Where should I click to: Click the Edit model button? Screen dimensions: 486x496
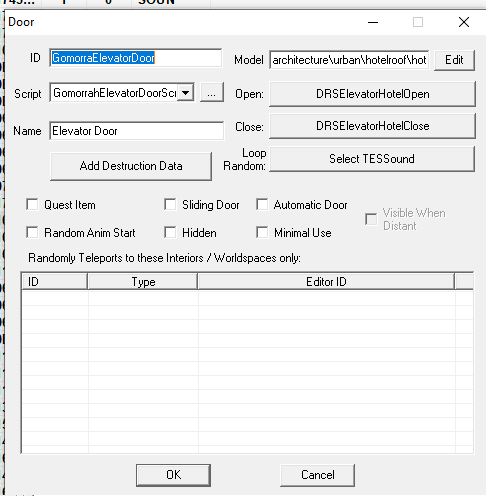coord(454,60)
